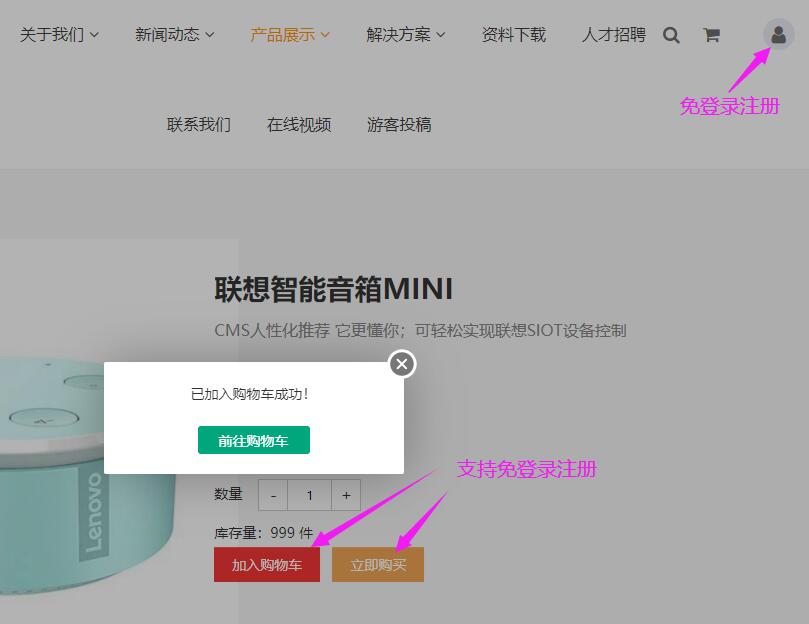Screen dimensions: 809x624
Task: Click the user account avatar icon
Action: tap(779, 34)
